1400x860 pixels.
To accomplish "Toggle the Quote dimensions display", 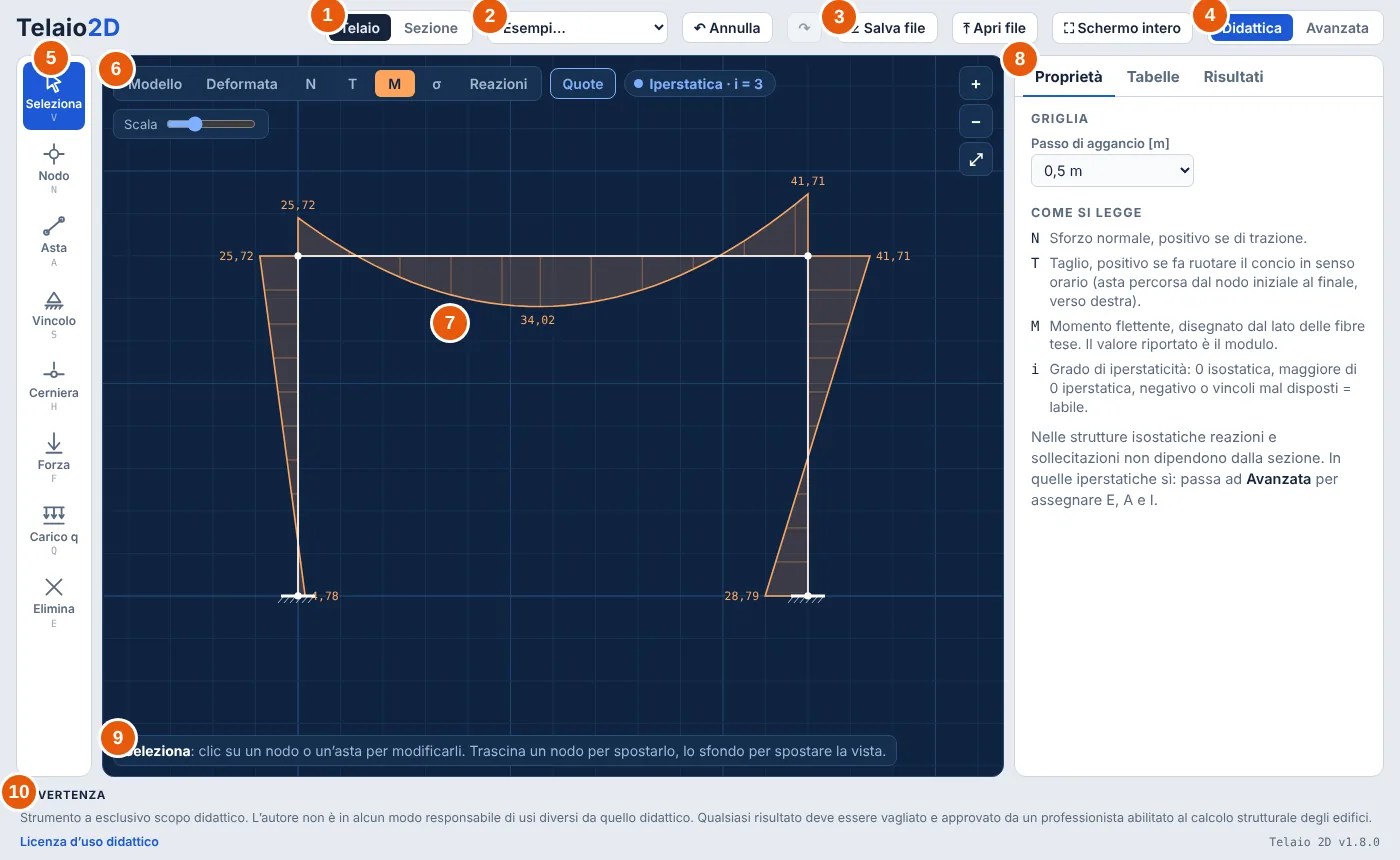I will click(583, 84).
